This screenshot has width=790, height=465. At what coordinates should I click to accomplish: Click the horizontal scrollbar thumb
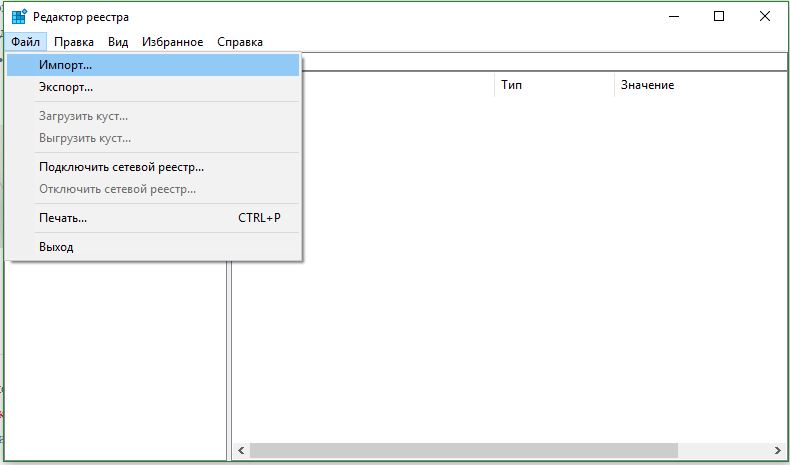click(x=464, y=450)
